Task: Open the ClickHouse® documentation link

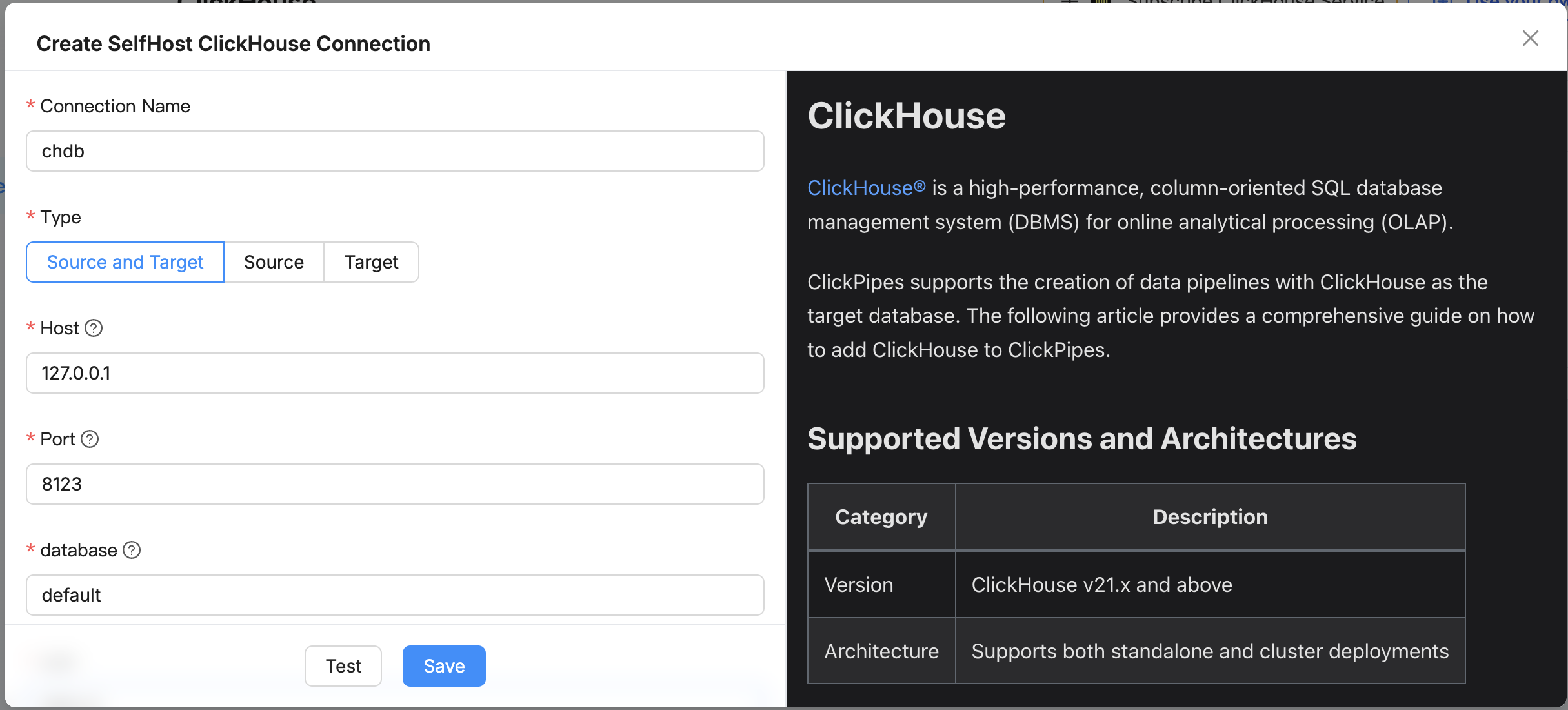Action: click(x=867, y=188)
